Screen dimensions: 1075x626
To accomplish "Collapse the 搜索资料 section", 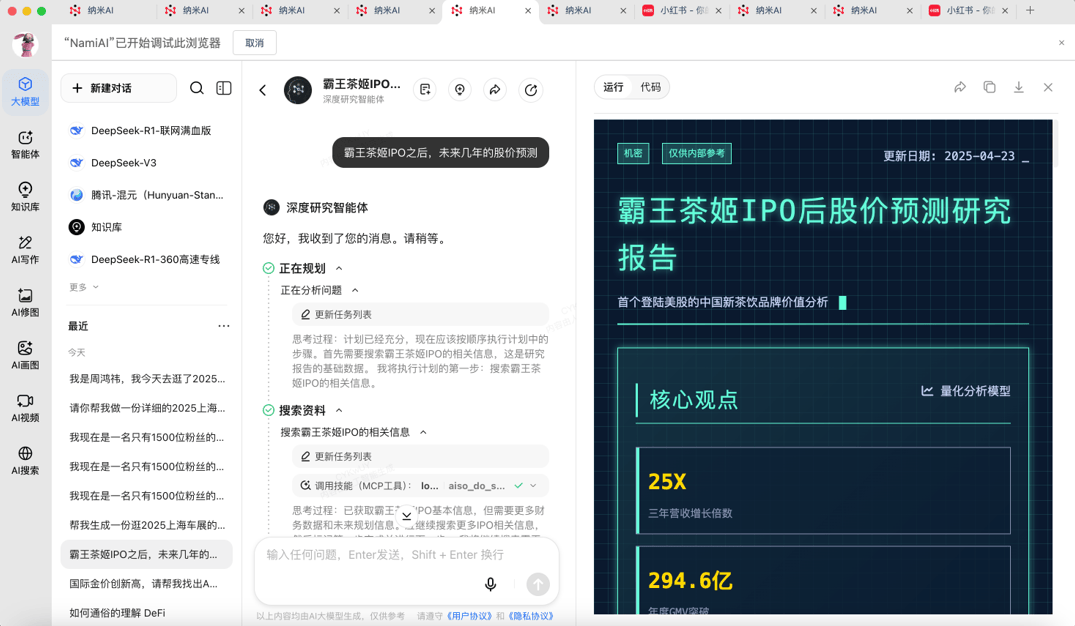I will pos(339,411).
